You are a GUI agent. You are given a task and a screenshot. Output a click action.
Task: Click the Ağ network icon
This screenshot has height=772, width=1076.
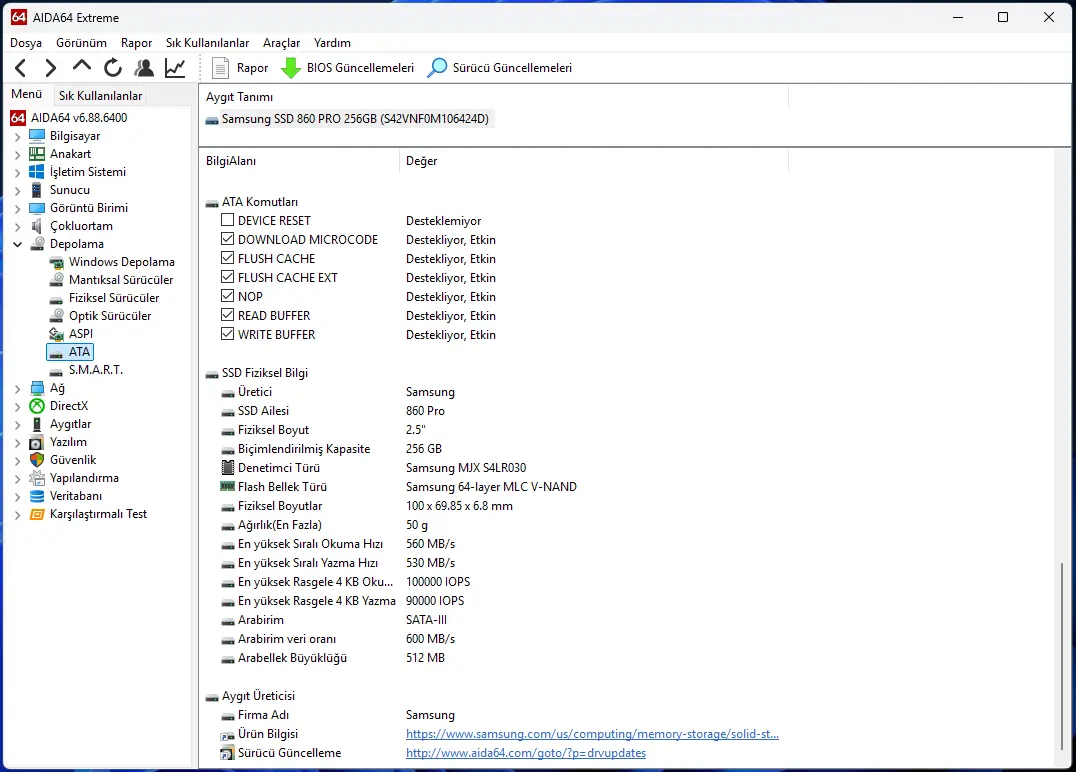tap(37, 388)
